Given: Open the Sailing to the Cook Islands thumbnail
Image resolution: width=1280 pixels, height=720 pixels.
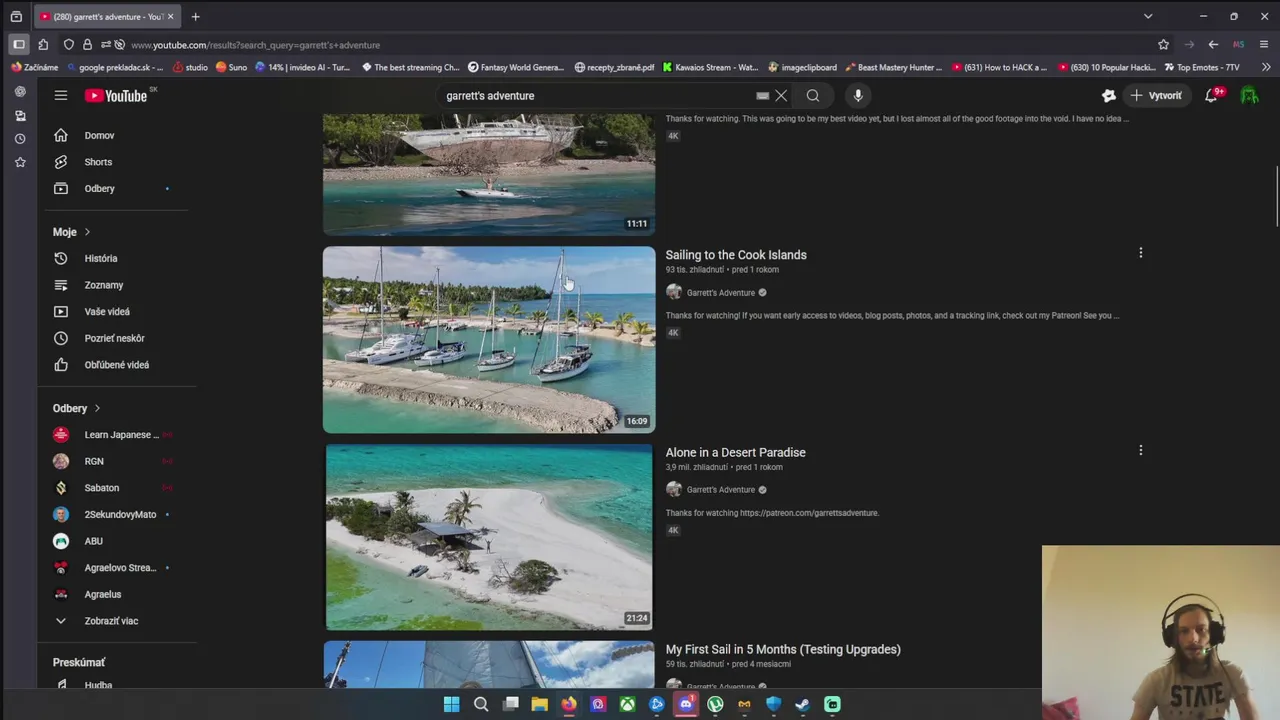Looking at the screenshot, I should tap(489, 340).
